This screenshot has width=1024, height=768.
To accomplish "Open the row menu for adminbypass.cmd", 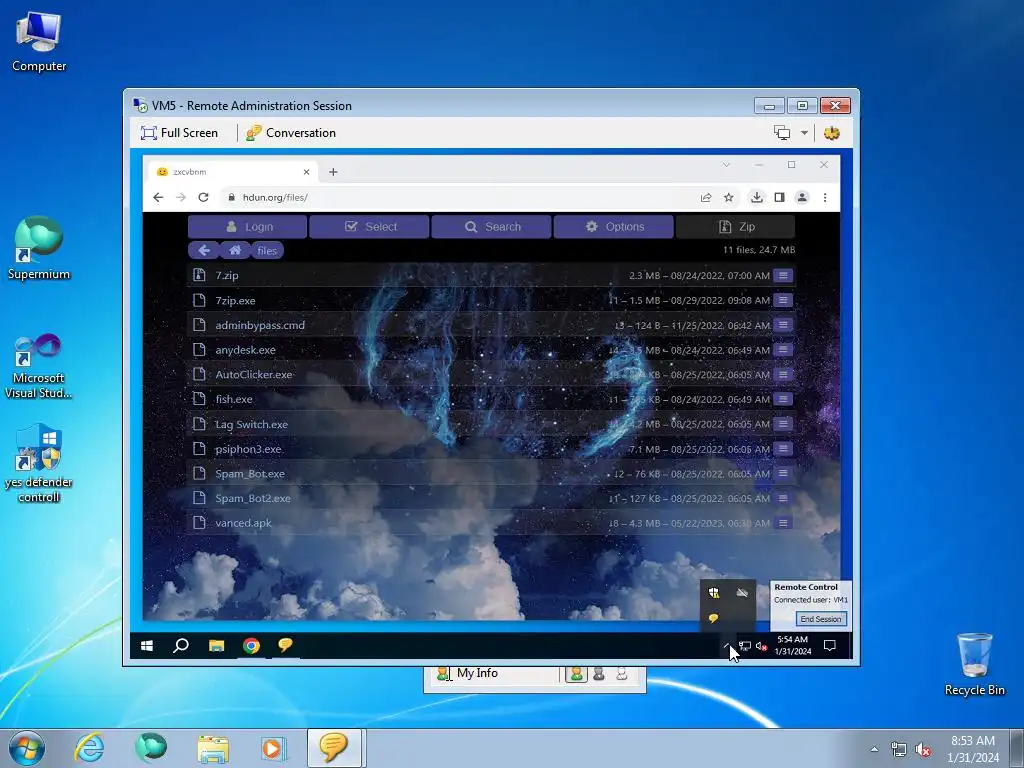I will pos(783,325).
